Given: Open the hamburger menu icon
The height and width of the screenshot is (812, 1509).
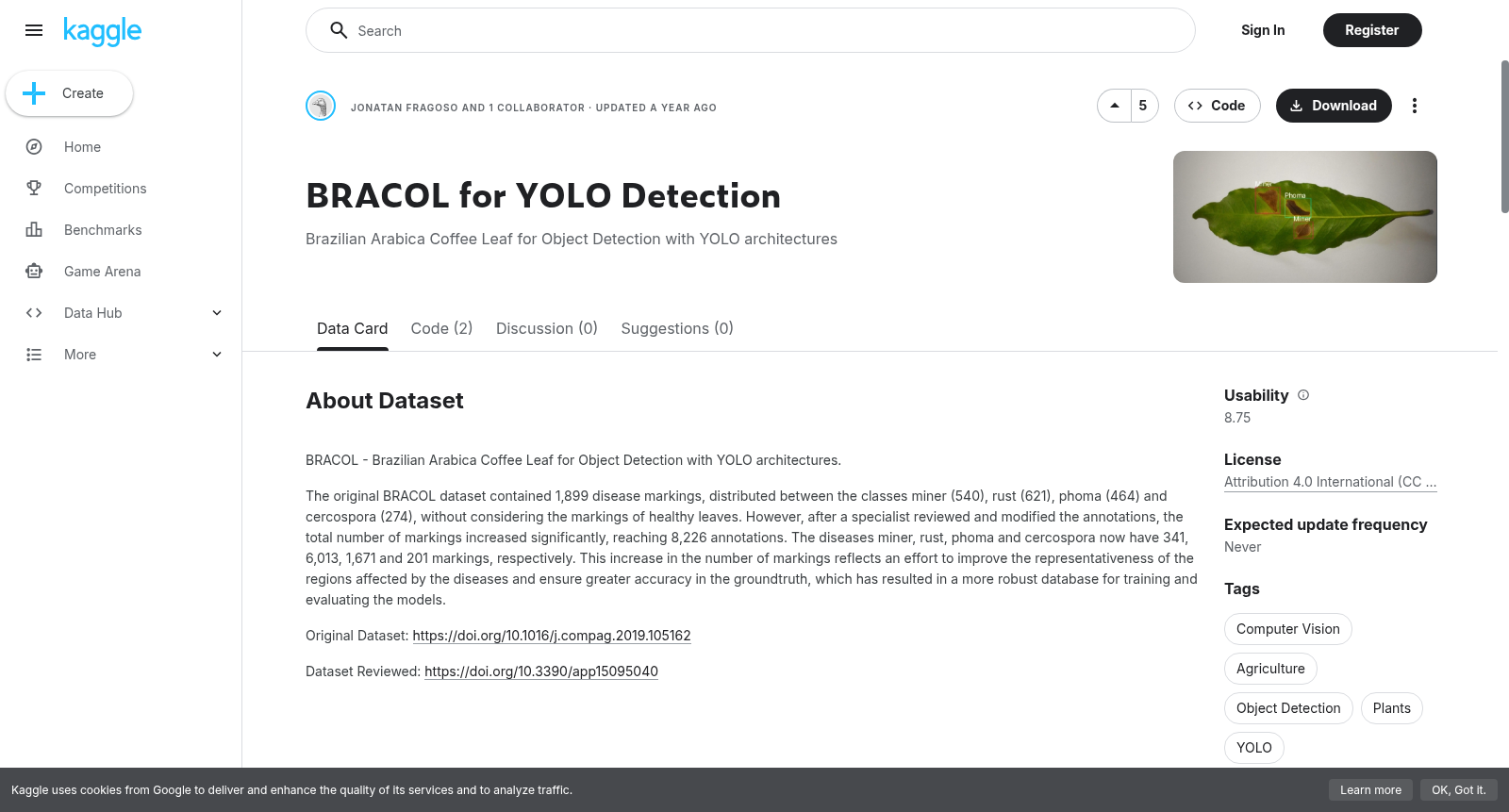Looking at the screenshot, I should (34, 30).
